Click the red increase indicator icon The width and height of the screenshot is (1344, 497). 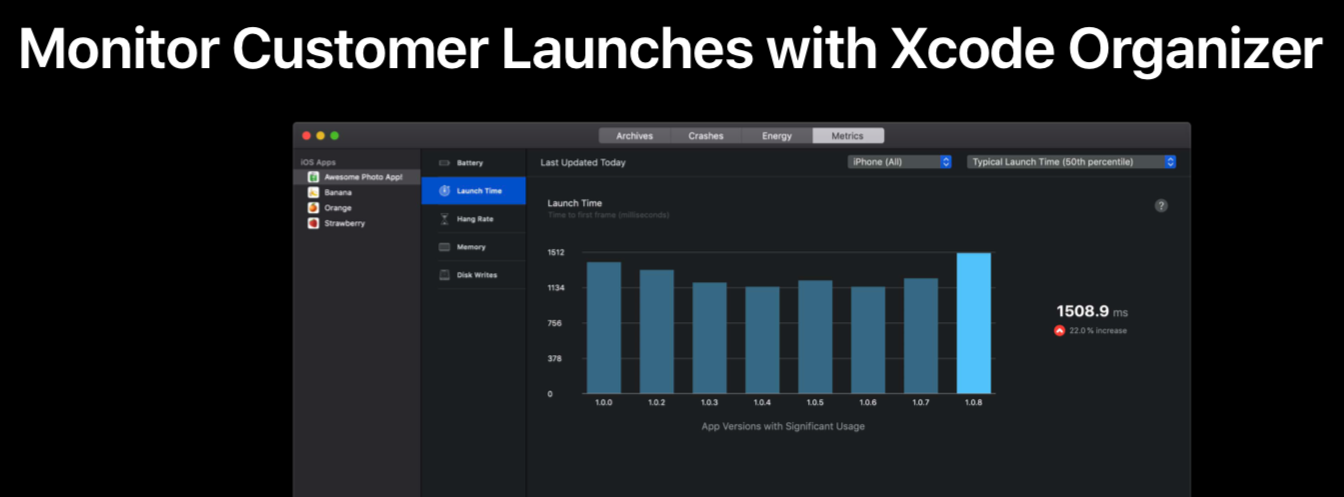pos(1060,331)
